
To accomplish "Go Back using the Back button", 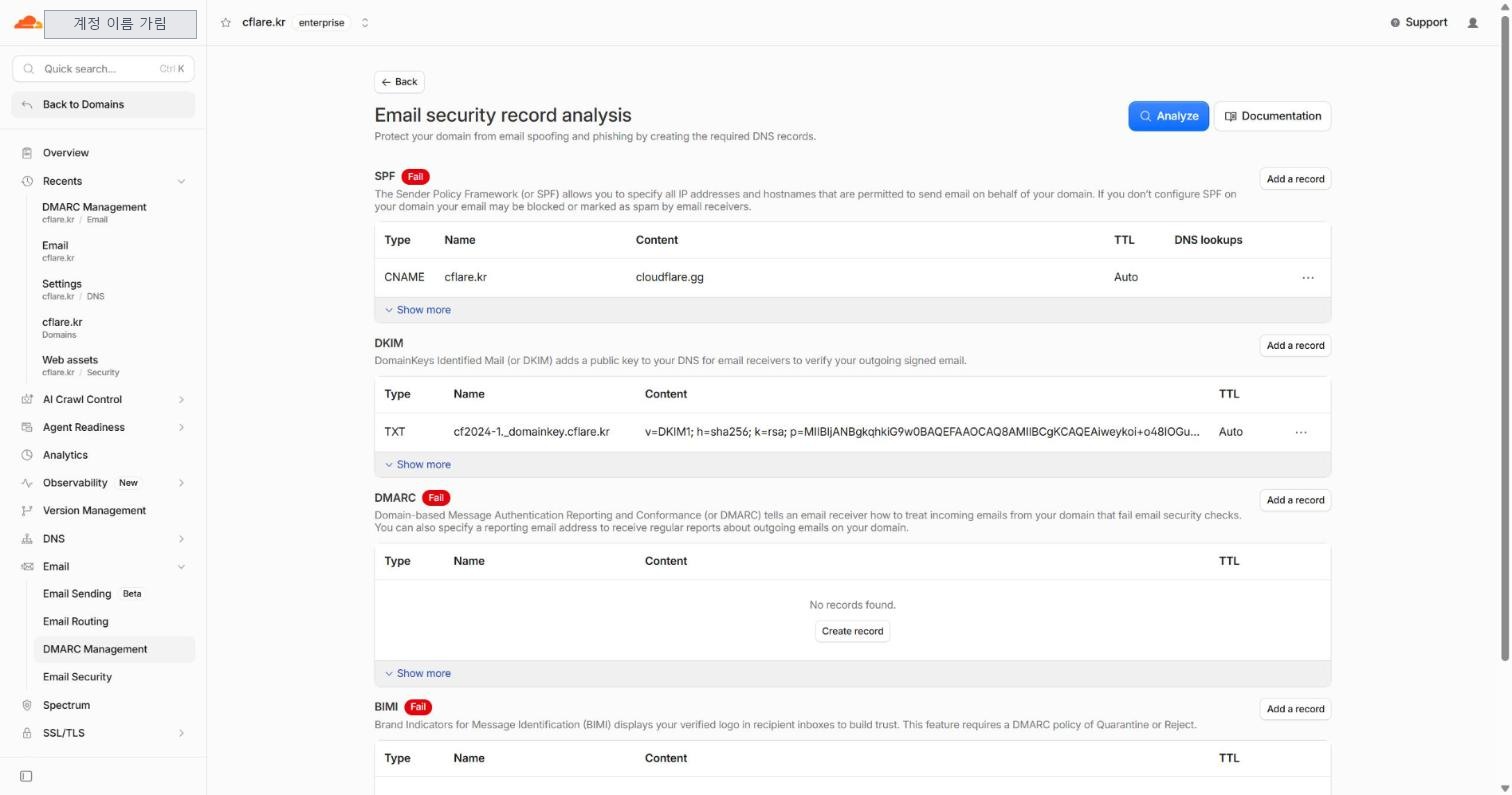I will tap(399, 82).
